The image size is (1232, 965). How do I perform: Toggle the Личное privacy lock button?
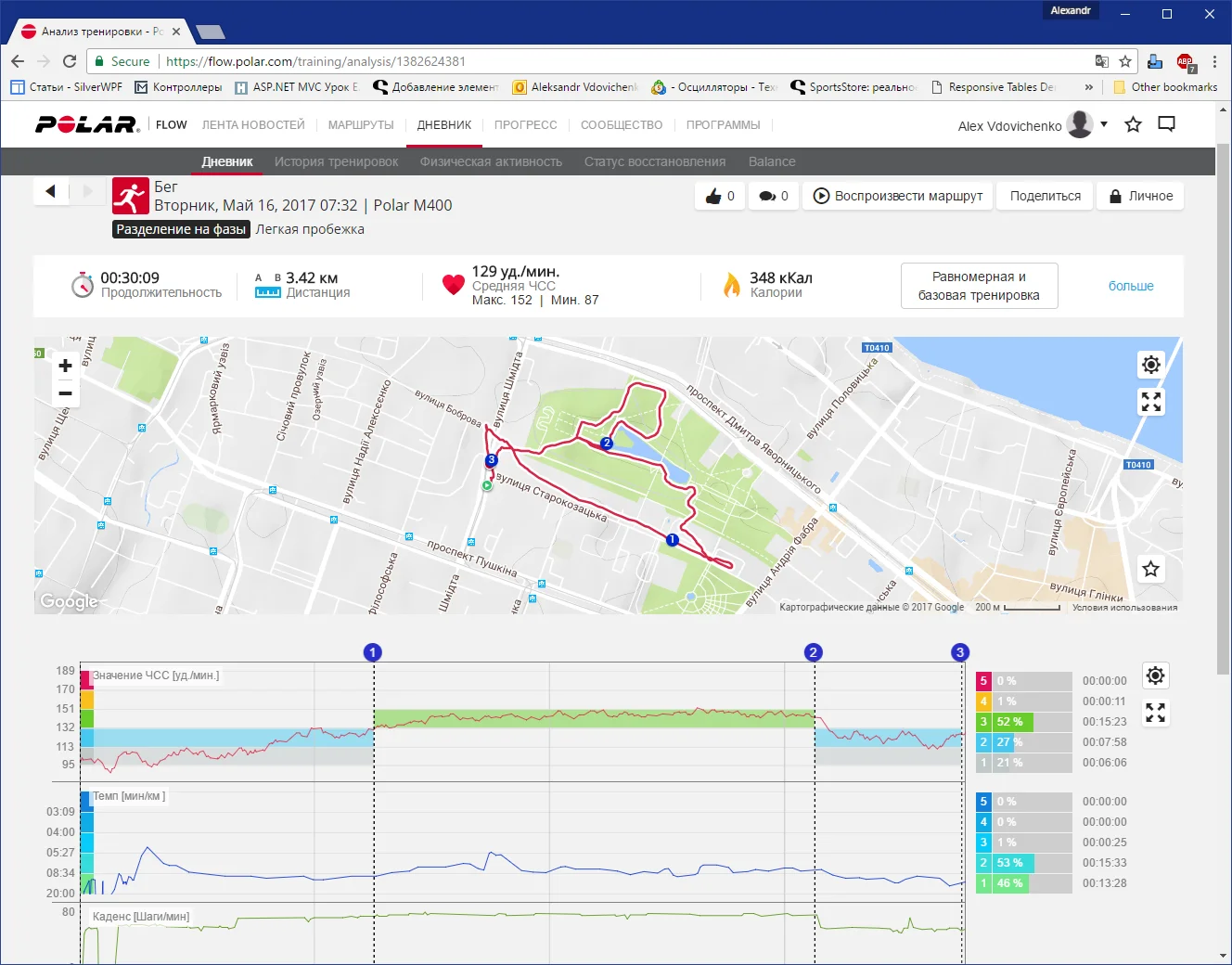pos(1140,196)
